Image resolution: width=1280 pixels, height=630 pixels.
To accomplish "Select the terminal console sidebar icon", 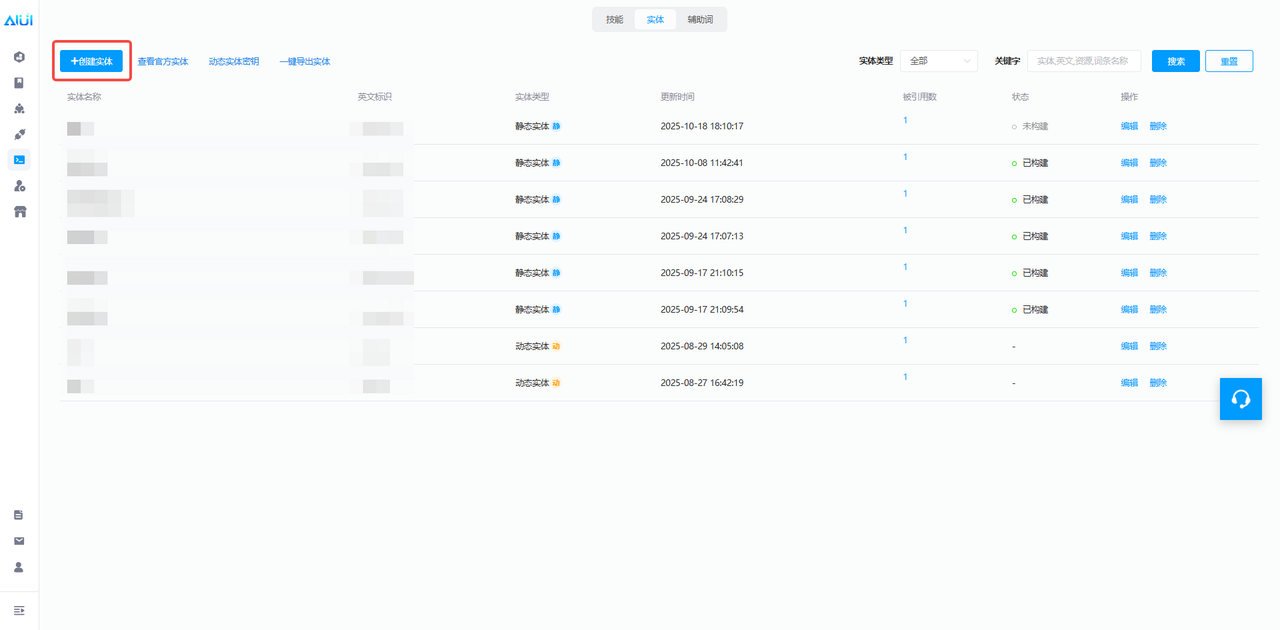I will pos(19,160).
